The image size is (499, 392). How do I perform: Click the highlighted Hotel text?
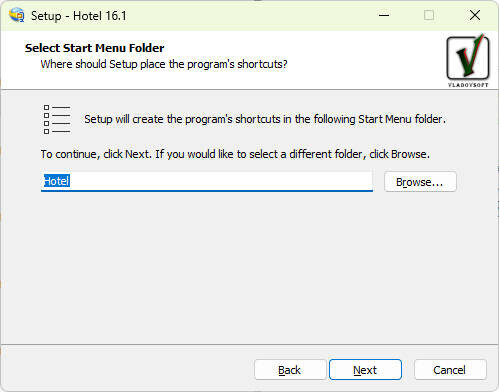pos(57,181)
